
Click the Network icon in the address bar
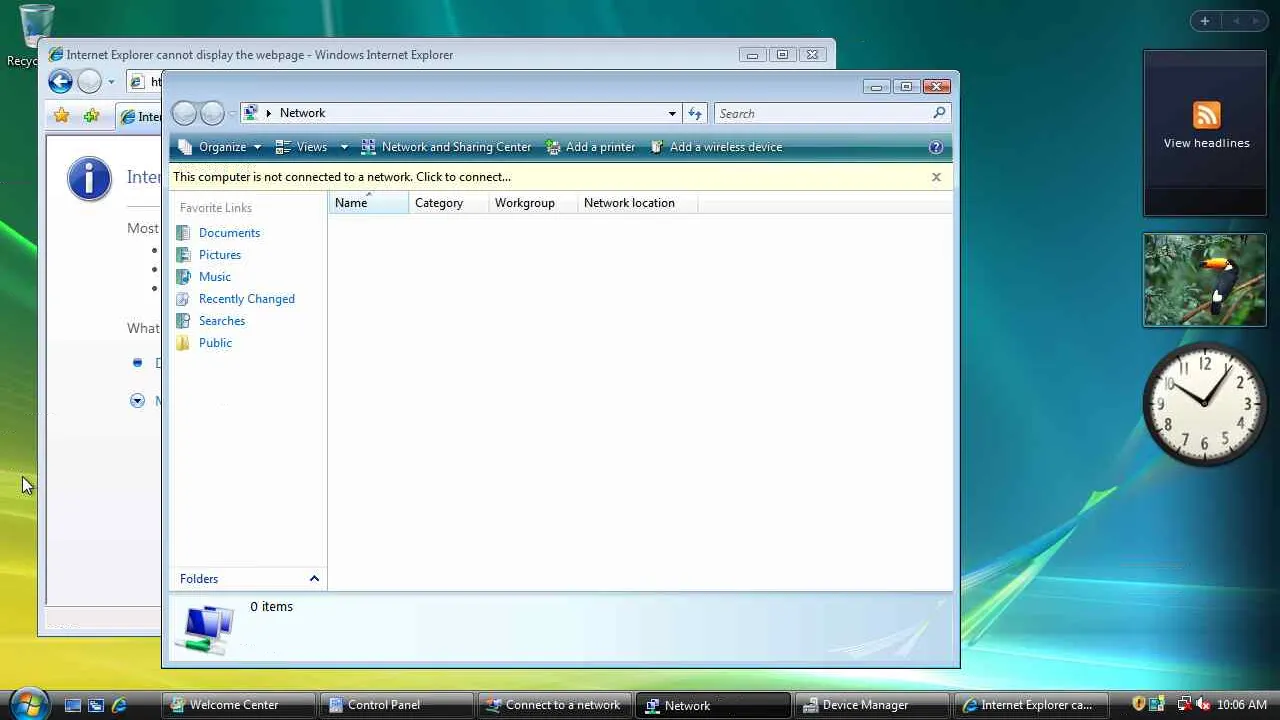(x=251, y=113)
